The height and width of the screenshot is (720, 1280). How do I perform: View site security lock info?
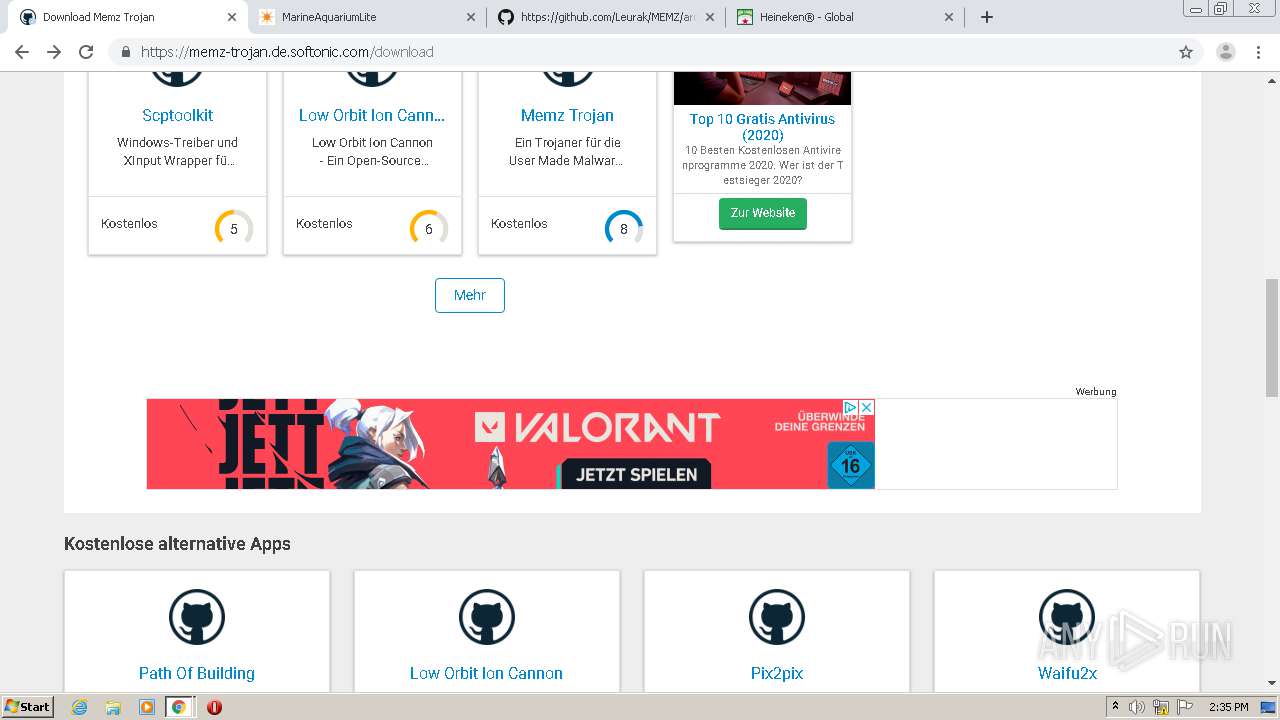126,52
